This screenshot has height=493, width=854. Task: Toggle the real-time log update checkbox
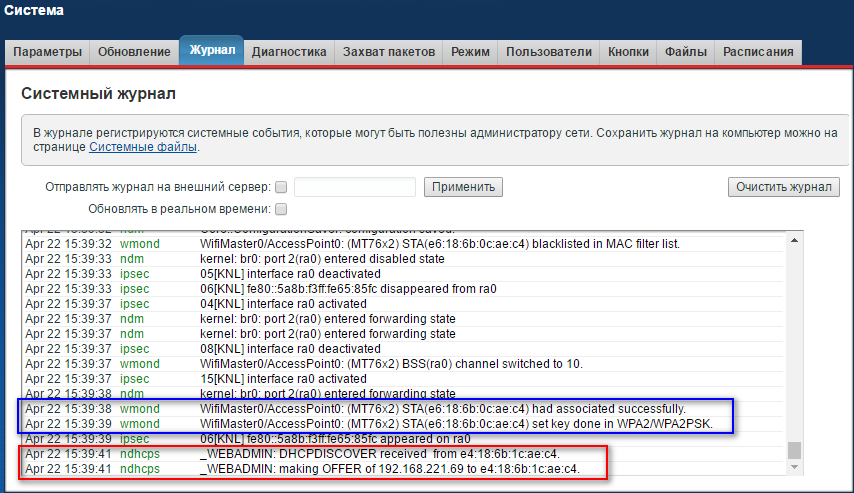coord(281,209)
